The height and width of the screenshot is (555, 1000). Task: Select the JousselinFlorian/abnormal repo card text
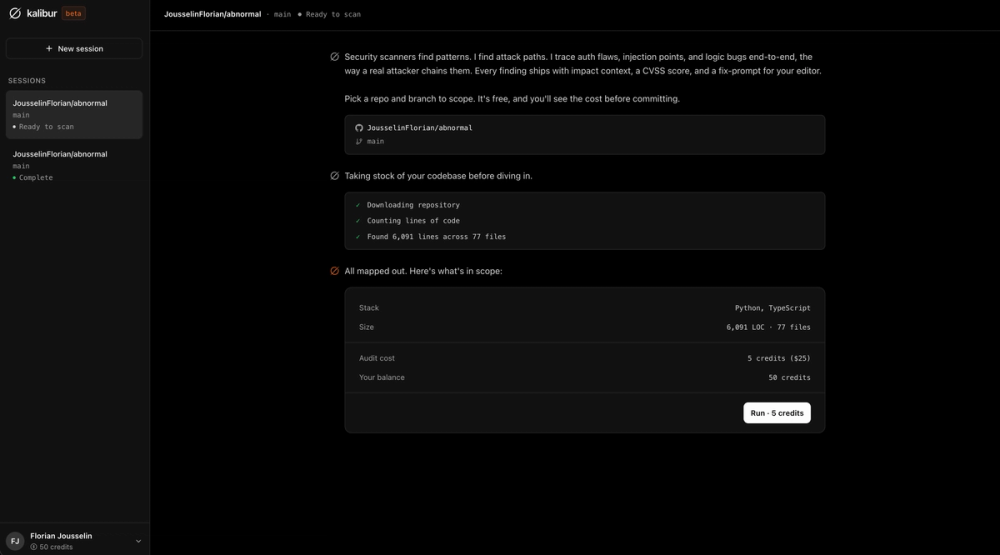tap(420, 128)
